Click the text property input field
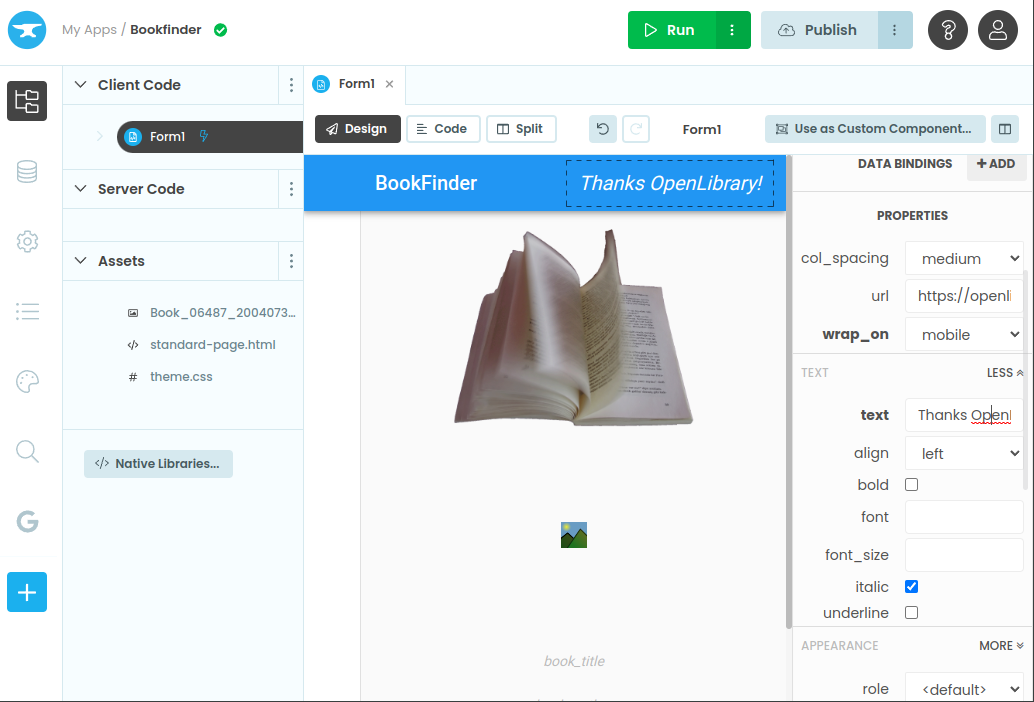This screenshot has width=1034, height=702. point(963,414)
